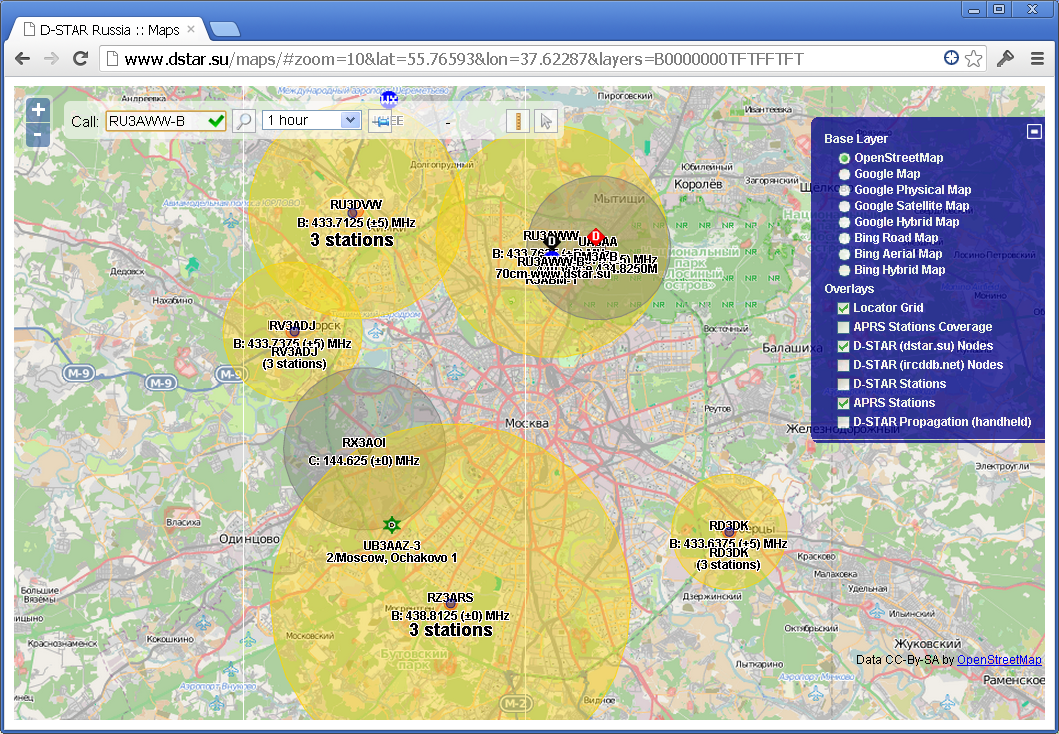This screenshot has height=734, width=1059.
Task: Click the '2/Moscow, Ochakovo 1' label
Action: tap(392, 558)
